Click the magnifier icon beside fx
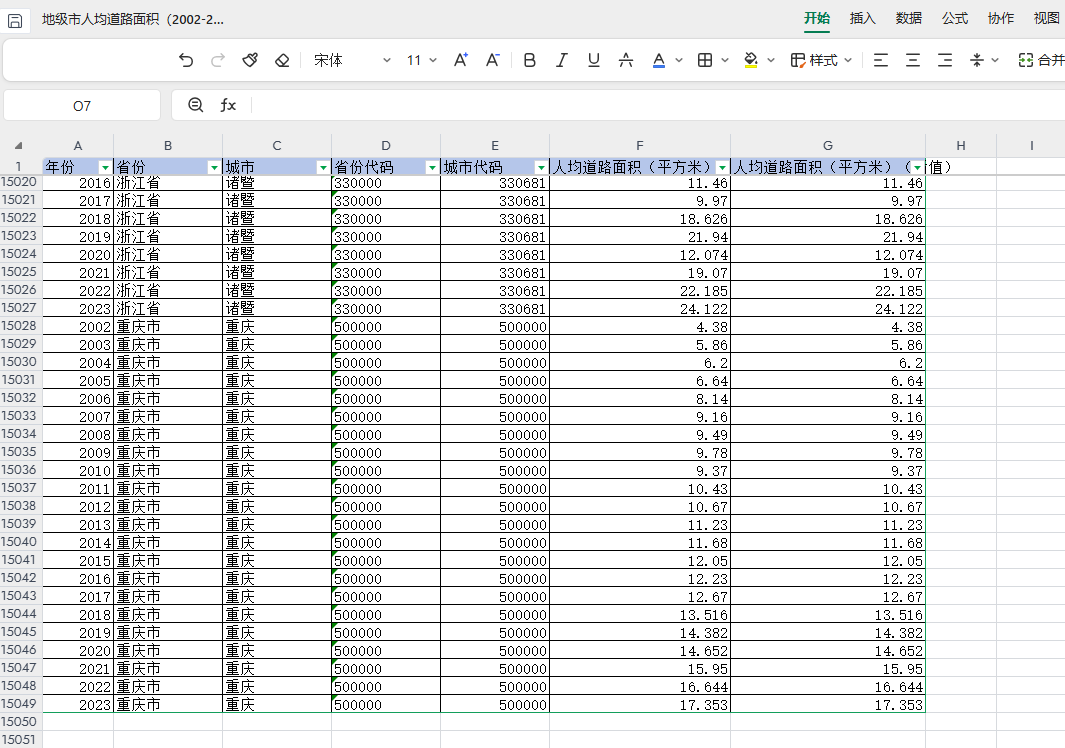The width and height of the screenshot is (1065, 748). 196,105
